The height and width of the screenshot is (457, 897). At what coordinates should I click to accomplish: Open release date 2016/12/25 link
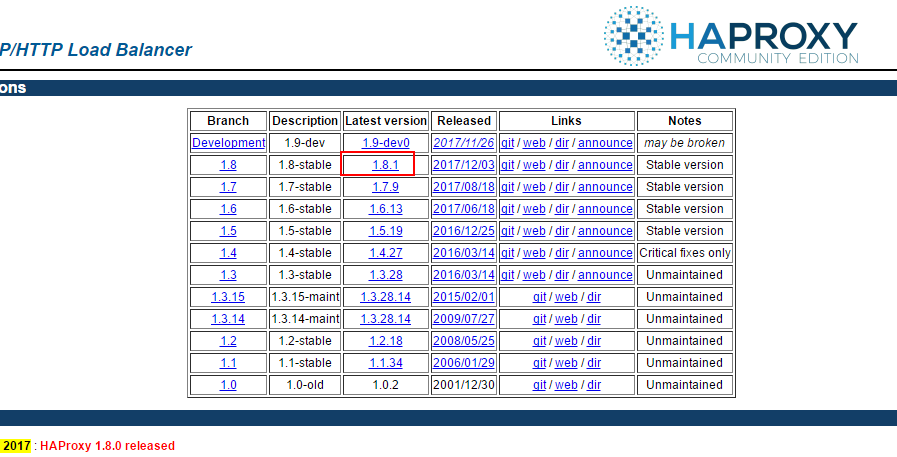coord(464,231)
